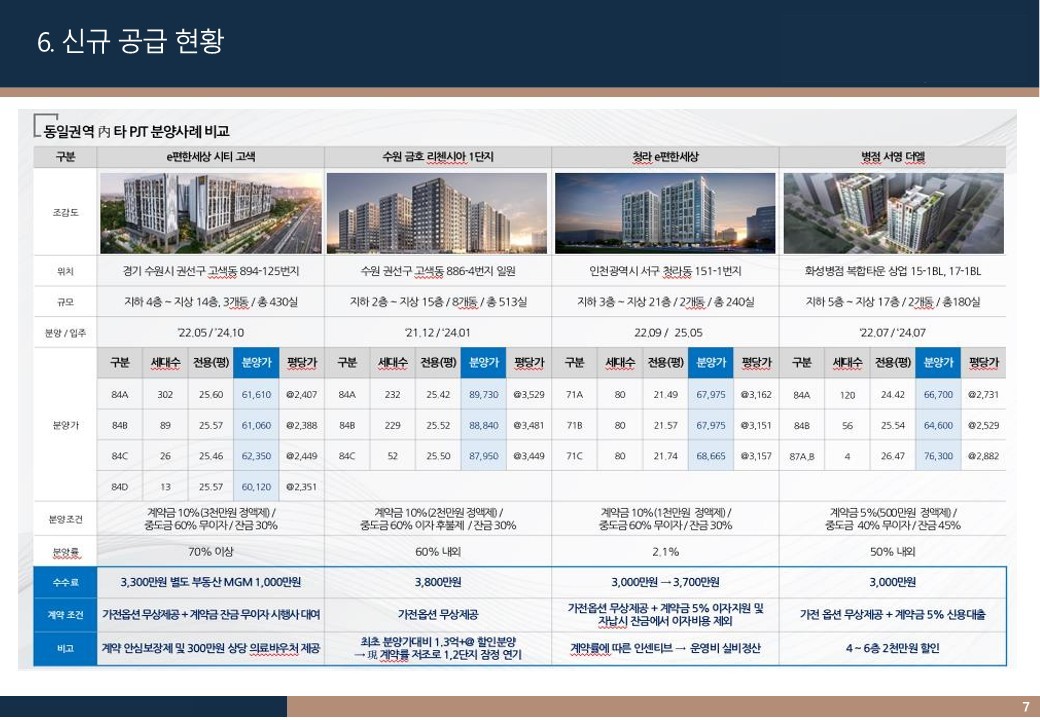1040x720 pixels.
Task: Click row label '분양 / 입주'
Action: 65,333
